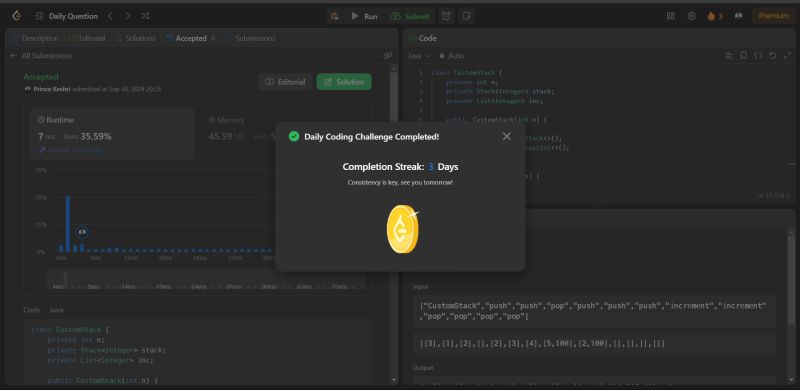Maximize the code editor with fullscreen icon

(786, 56)
